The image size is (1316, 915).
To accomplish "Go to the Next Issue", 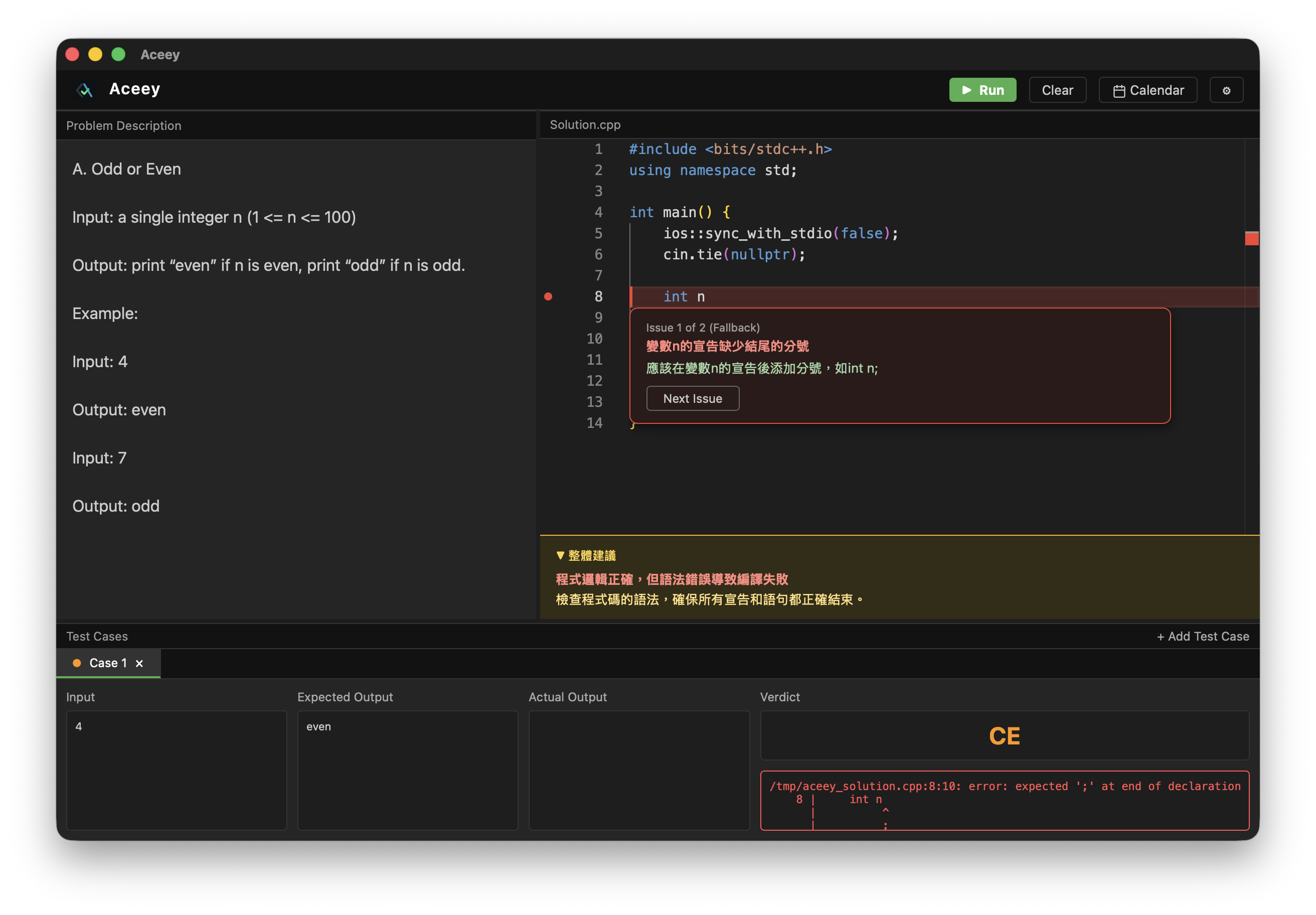I will point(693,398).
